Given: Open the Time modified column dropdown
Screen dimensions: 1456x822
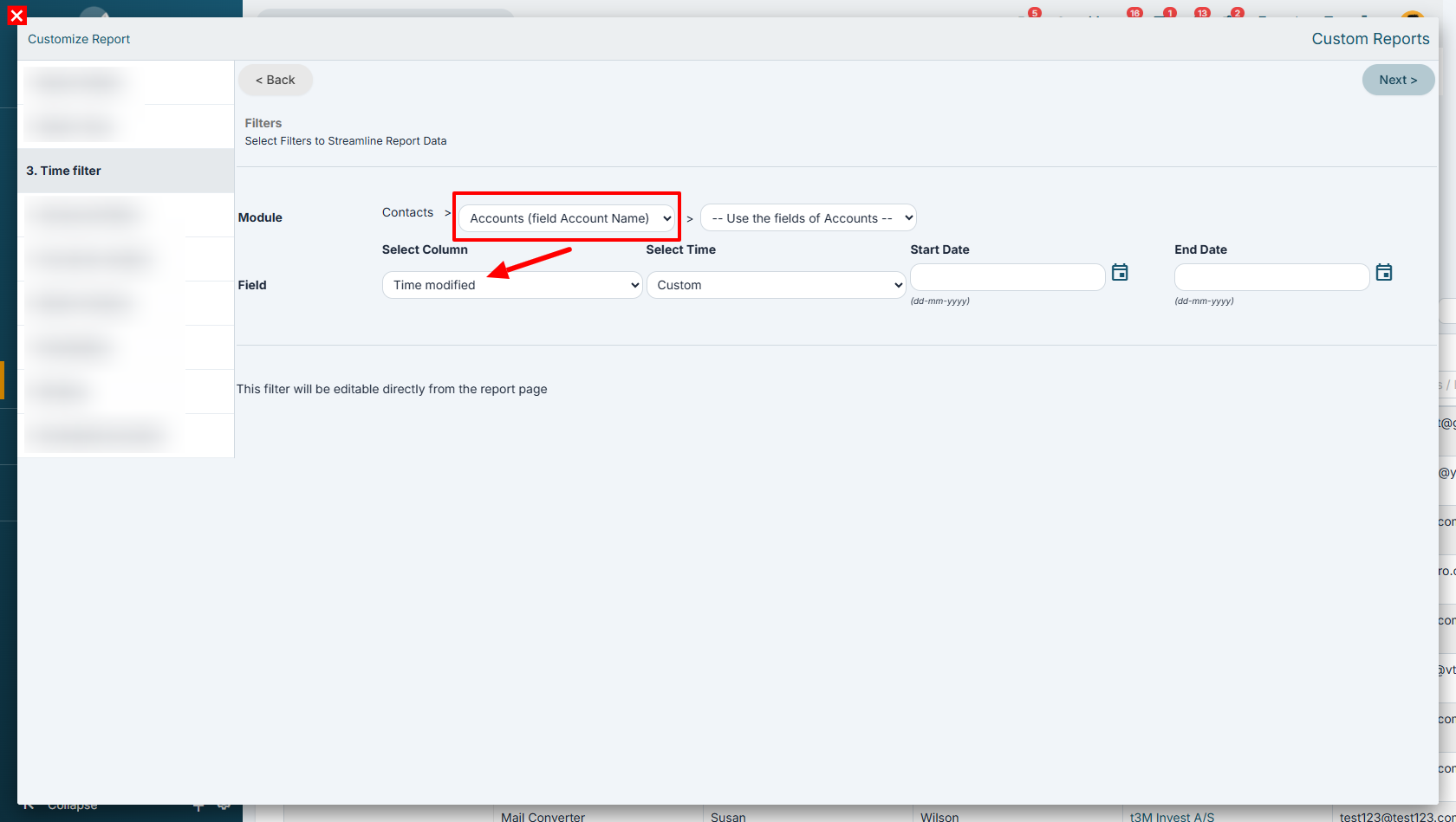Looking at the screenshot, I should coord(512,285).
